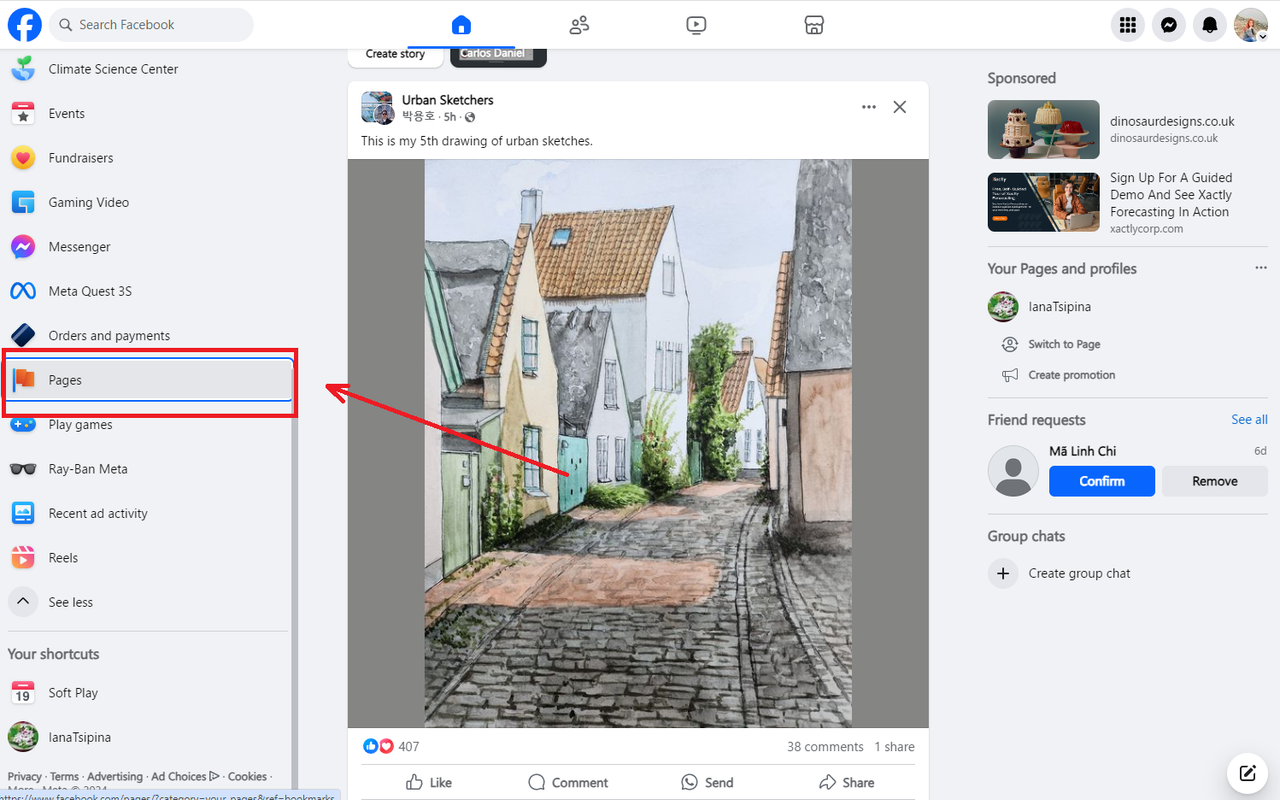Image resolution: width=1280 pixels, height=800 pixels.
Task: Remove Mã Linh Chi's friend request
Action: click(x=1215, y=481)
